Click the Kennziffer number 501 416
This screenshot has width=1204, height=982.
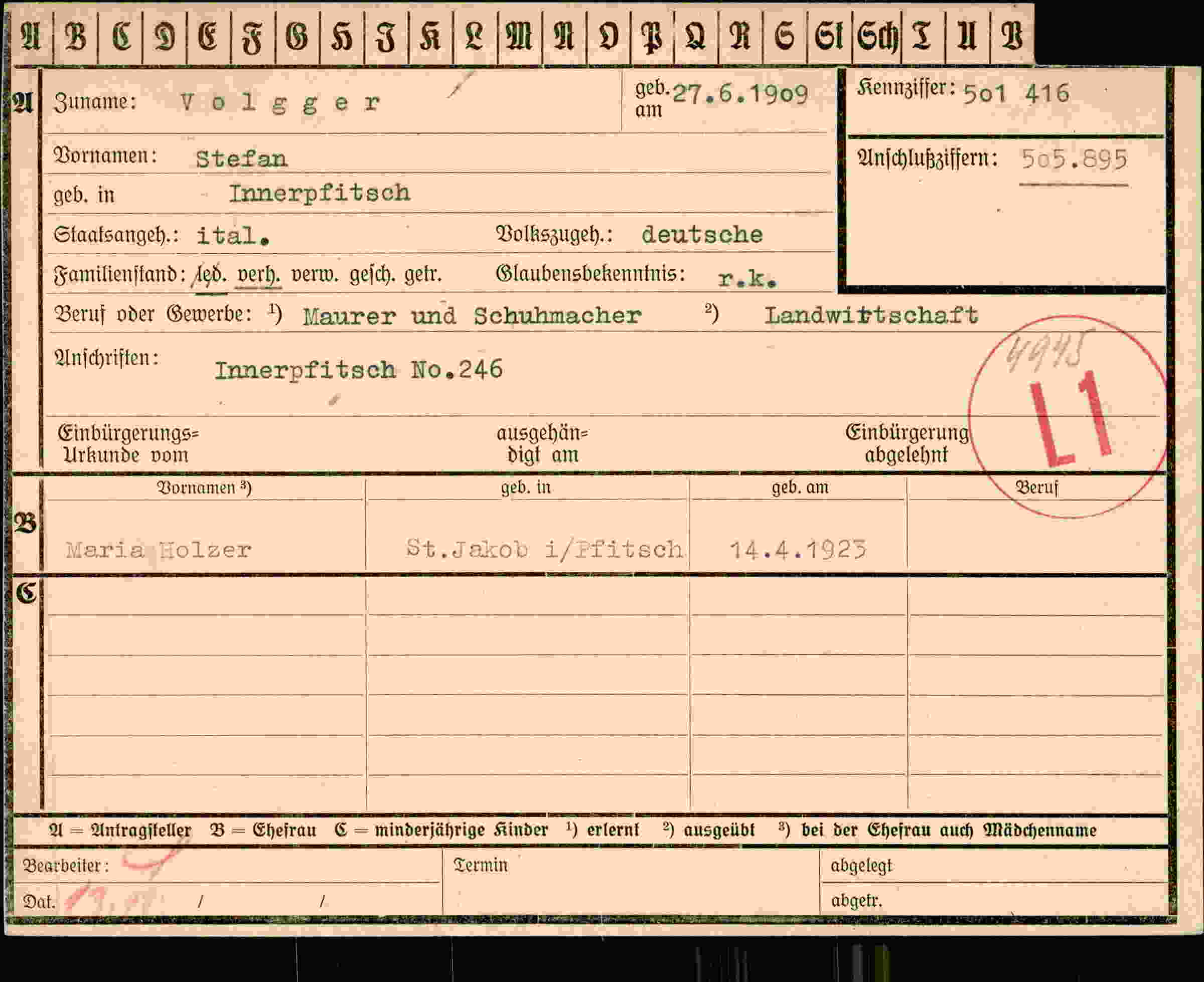tap(1016, 94)
